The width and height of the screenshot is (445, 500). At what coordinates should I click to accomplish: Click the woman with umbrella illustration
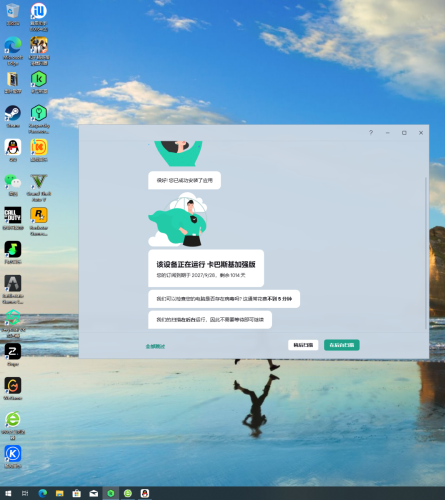178,220
